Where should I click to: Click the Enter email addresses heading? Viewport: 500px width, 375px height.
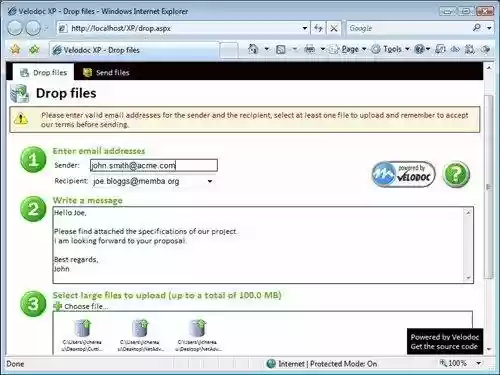point(99,151)
